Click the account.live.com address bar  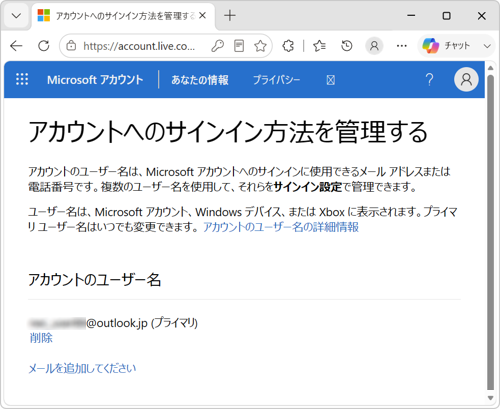139,46
